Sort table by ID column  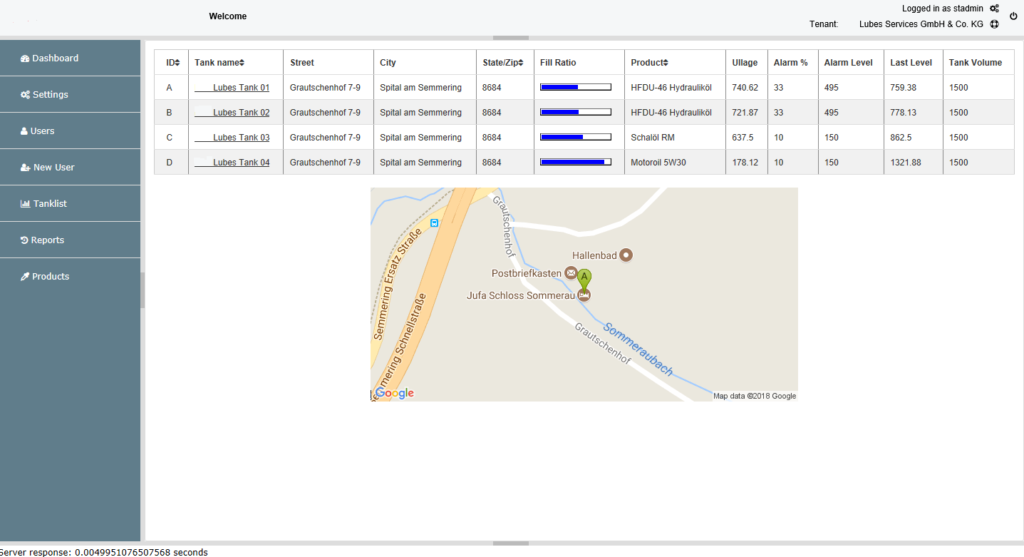coord(172,63)
